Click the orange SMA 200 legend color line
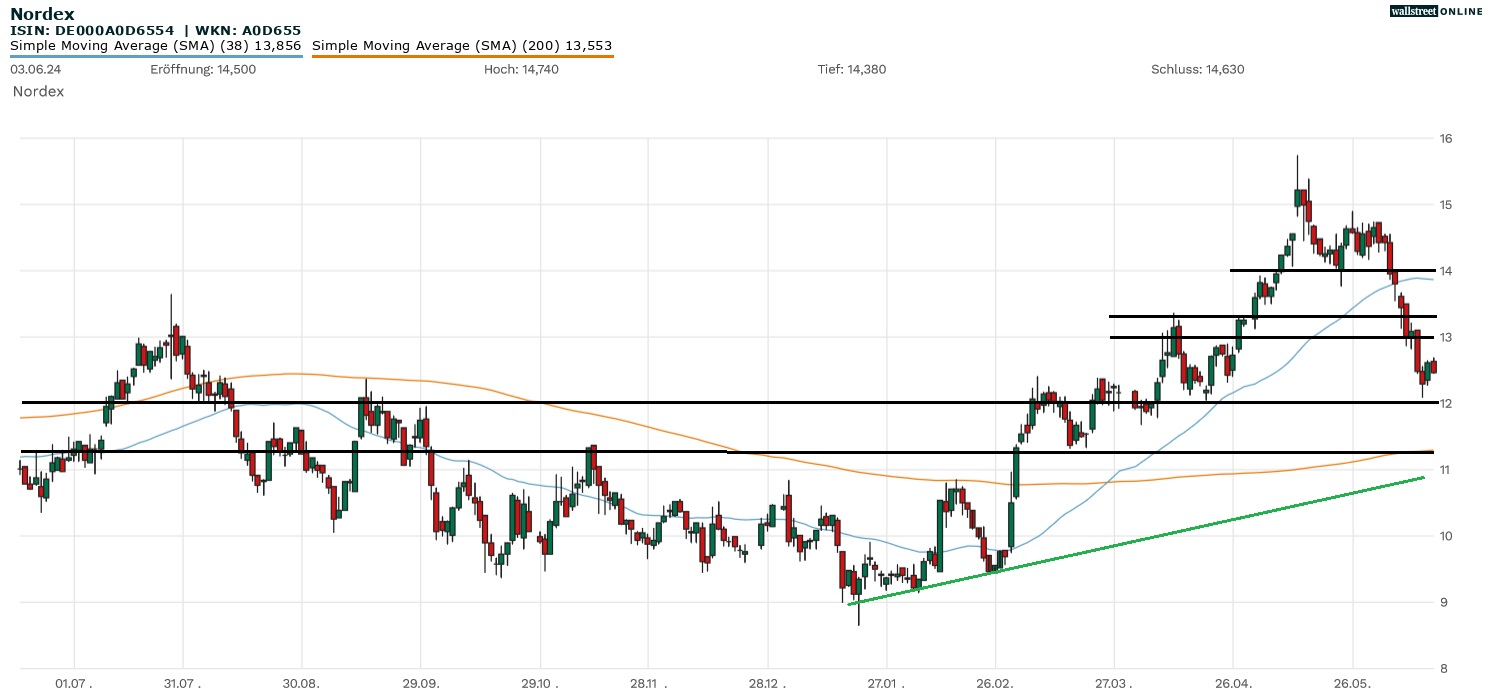This screenshot has height=689, width=1490. (462, 56)
